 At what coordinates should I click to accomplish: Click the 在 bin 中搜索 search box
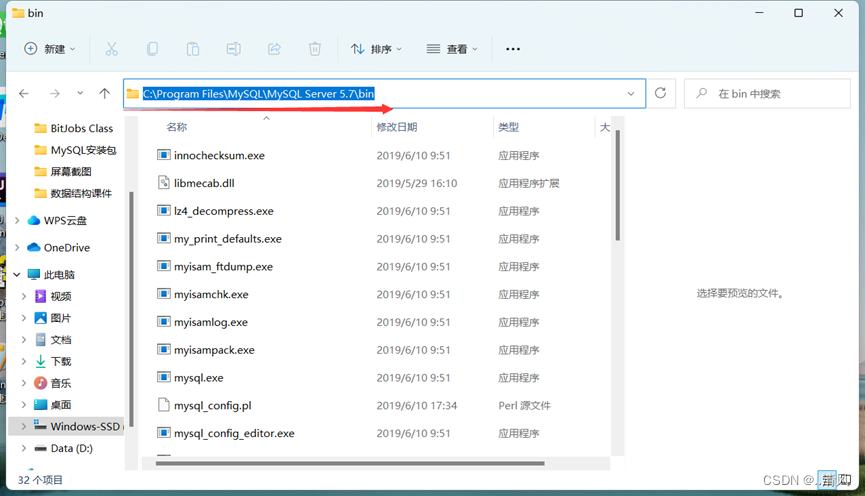[767, 94]
